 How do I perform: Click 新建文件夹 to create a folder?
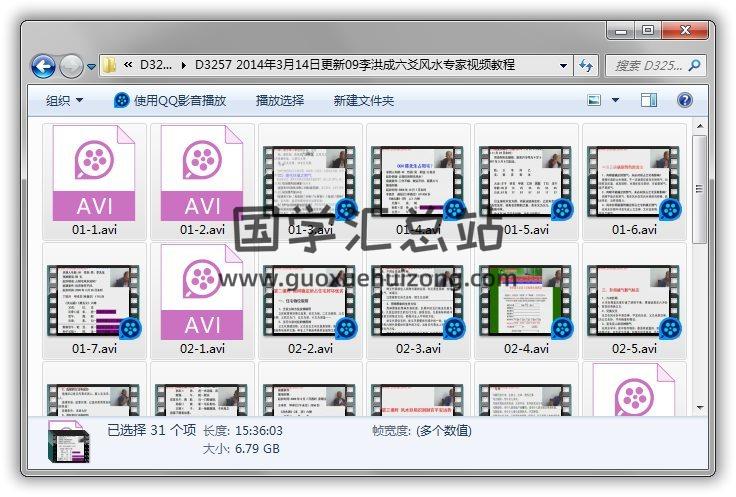coord(363,100)
